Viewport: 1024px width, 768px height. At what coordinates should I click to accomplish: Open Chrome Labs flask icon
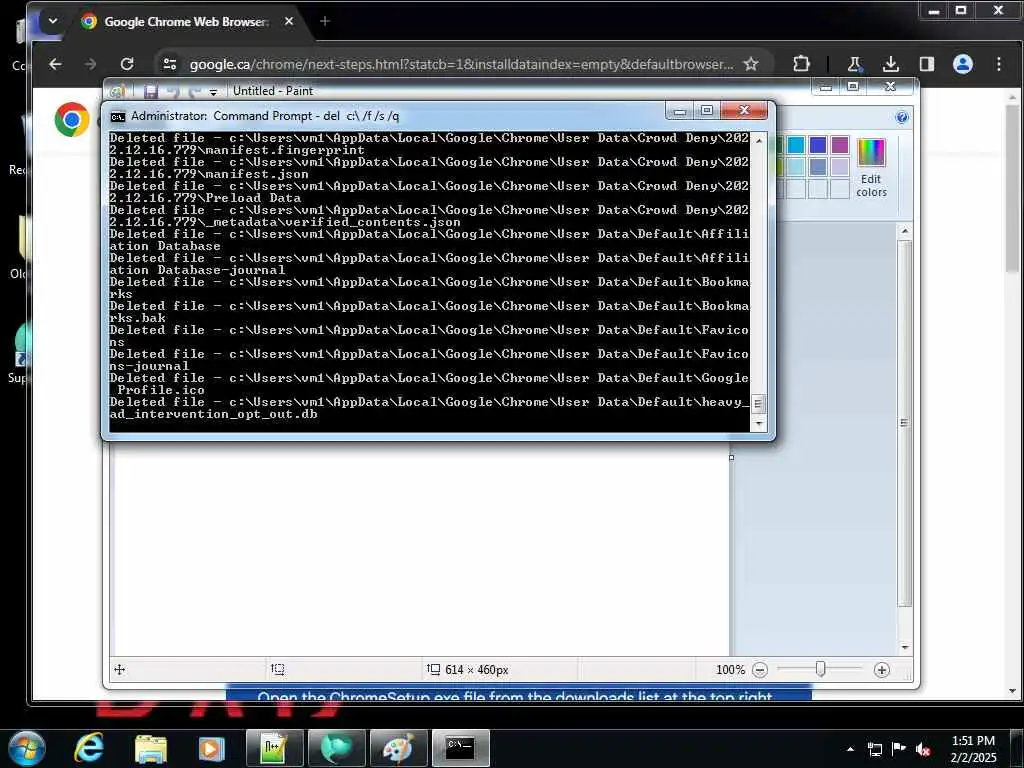(854, 64)
